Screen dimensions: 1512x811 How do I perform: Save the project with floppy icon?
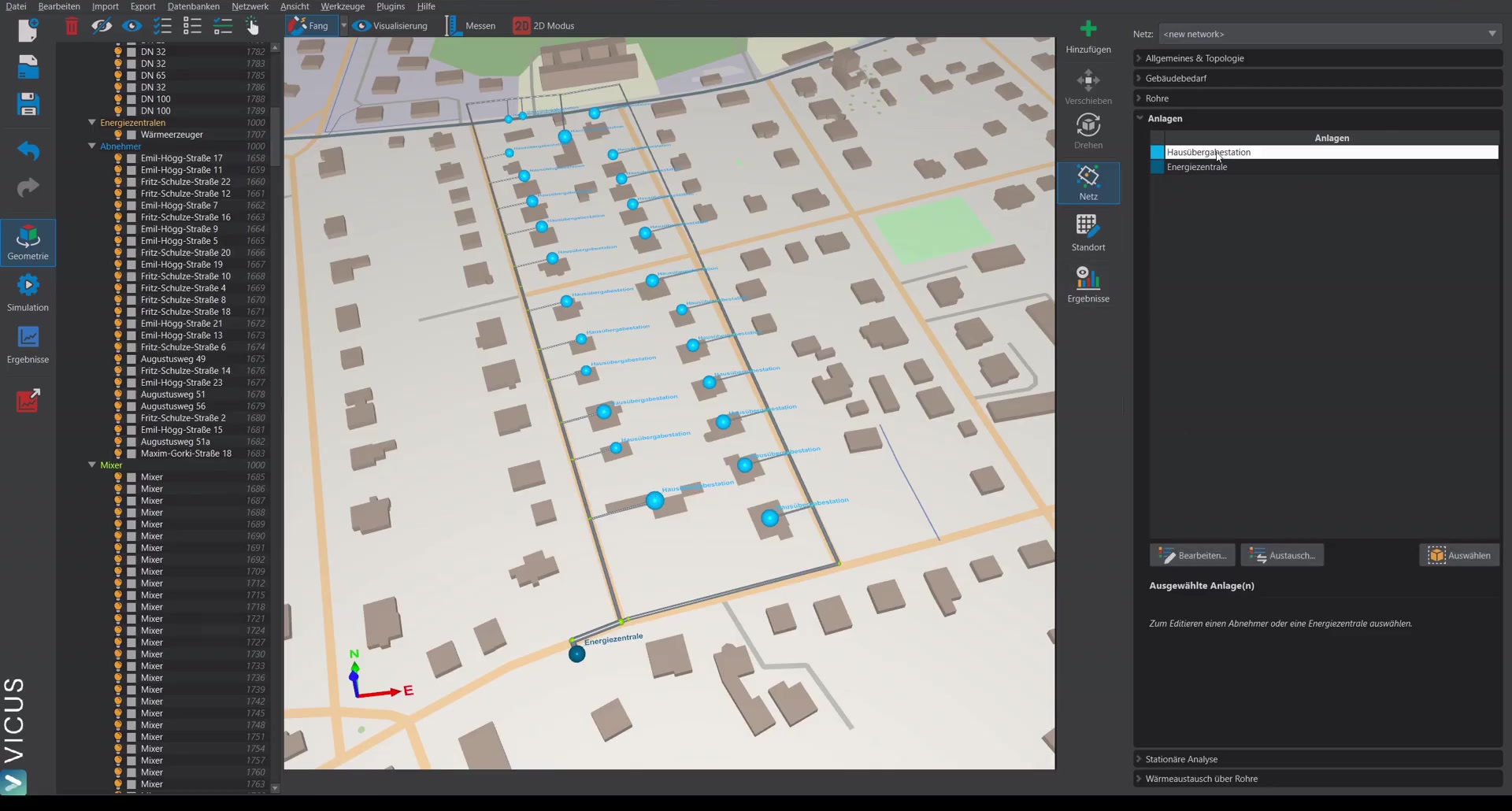click(x=28, y=104)
